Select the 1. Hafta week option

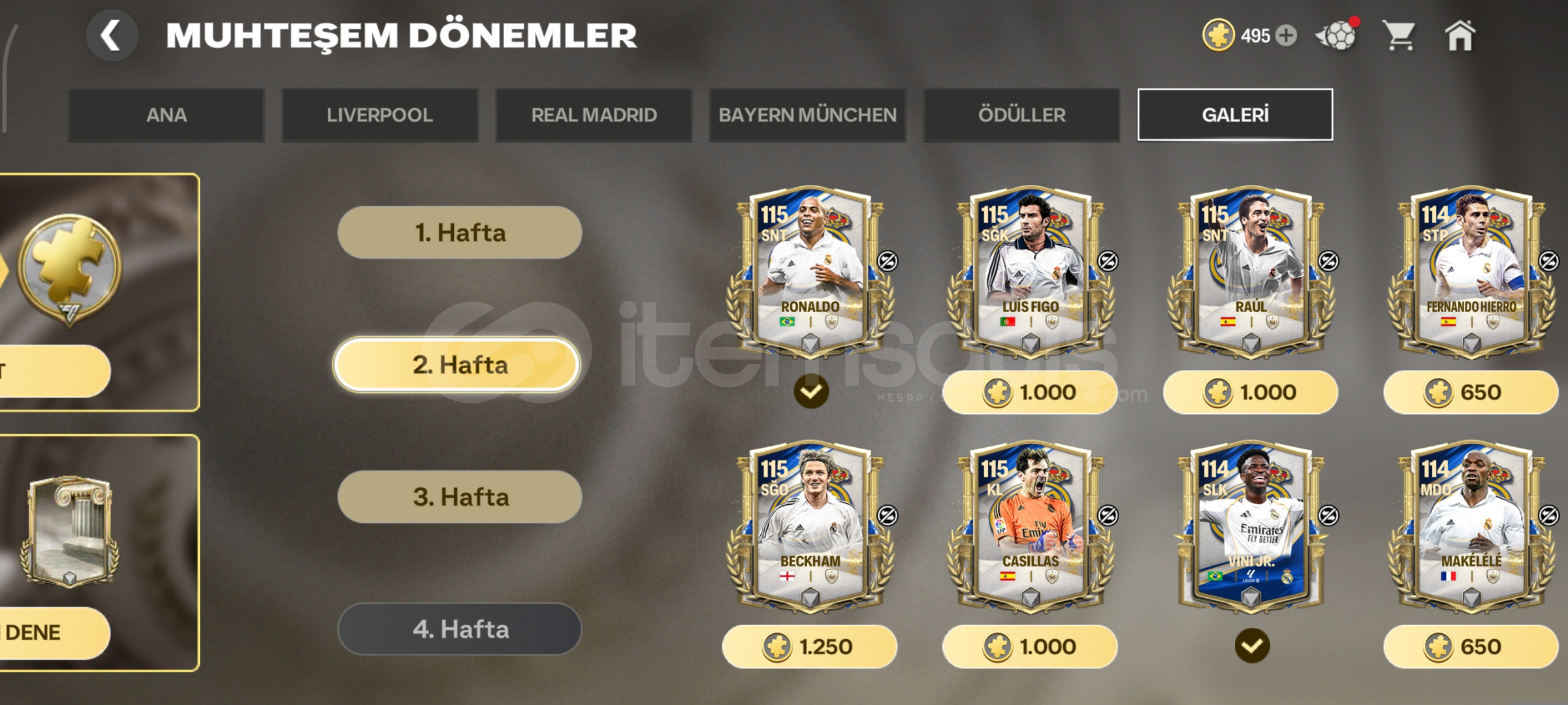[460, 232]
